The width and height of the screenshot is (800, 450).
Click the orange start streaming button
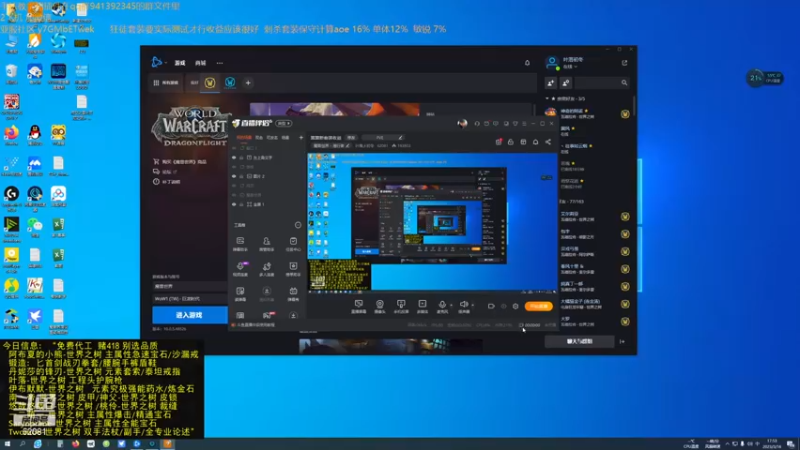[x=538, y=306]
